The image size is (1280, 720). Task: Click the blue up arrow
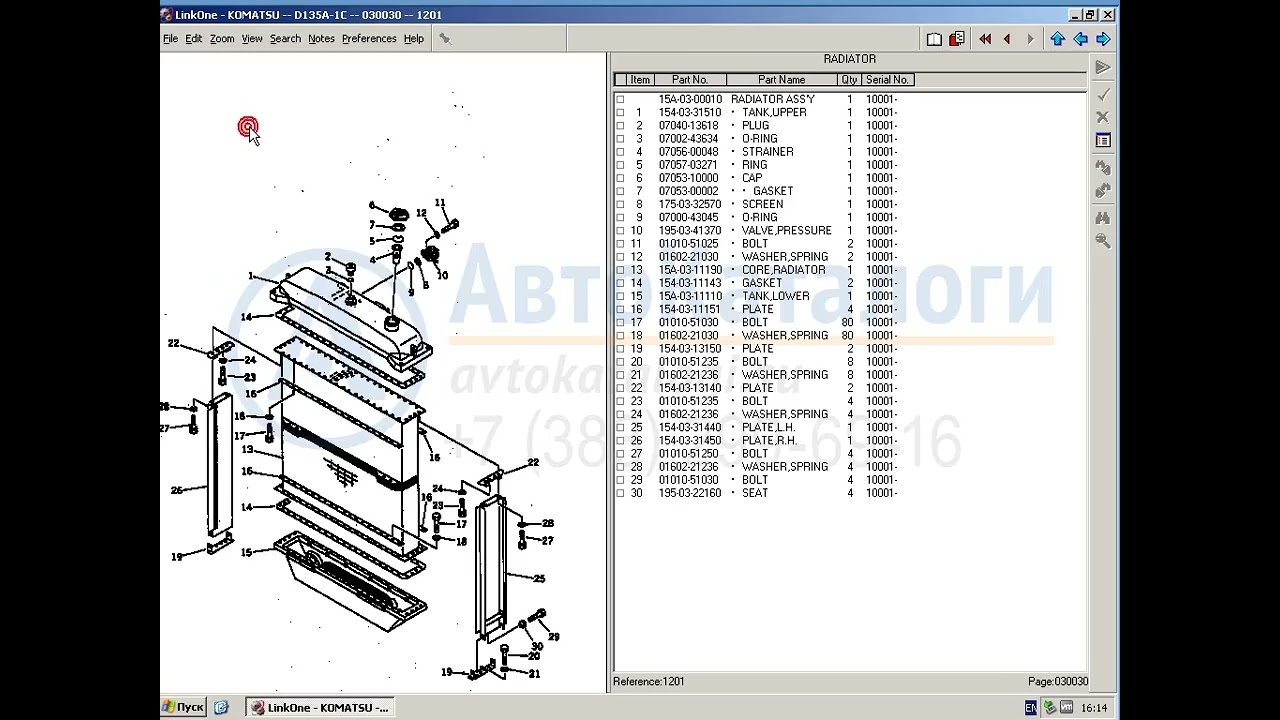pos(1057,39)
